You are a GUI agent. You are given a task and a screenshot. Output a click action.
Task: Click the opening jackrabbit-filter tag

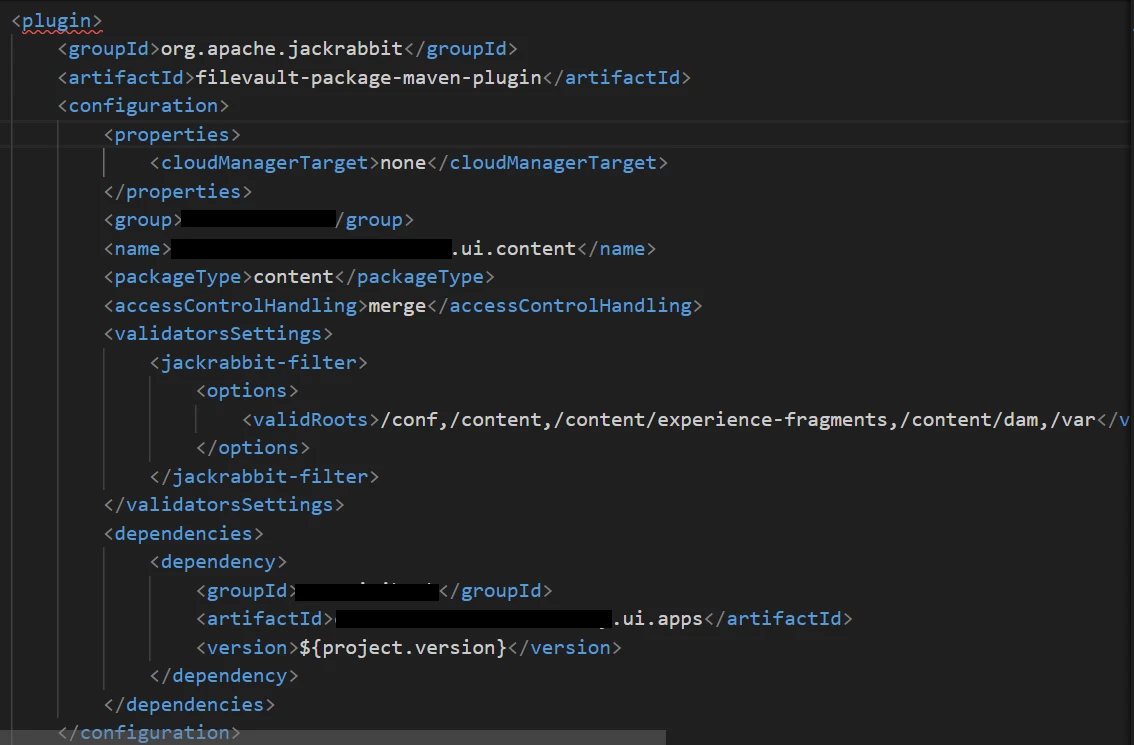259,362
